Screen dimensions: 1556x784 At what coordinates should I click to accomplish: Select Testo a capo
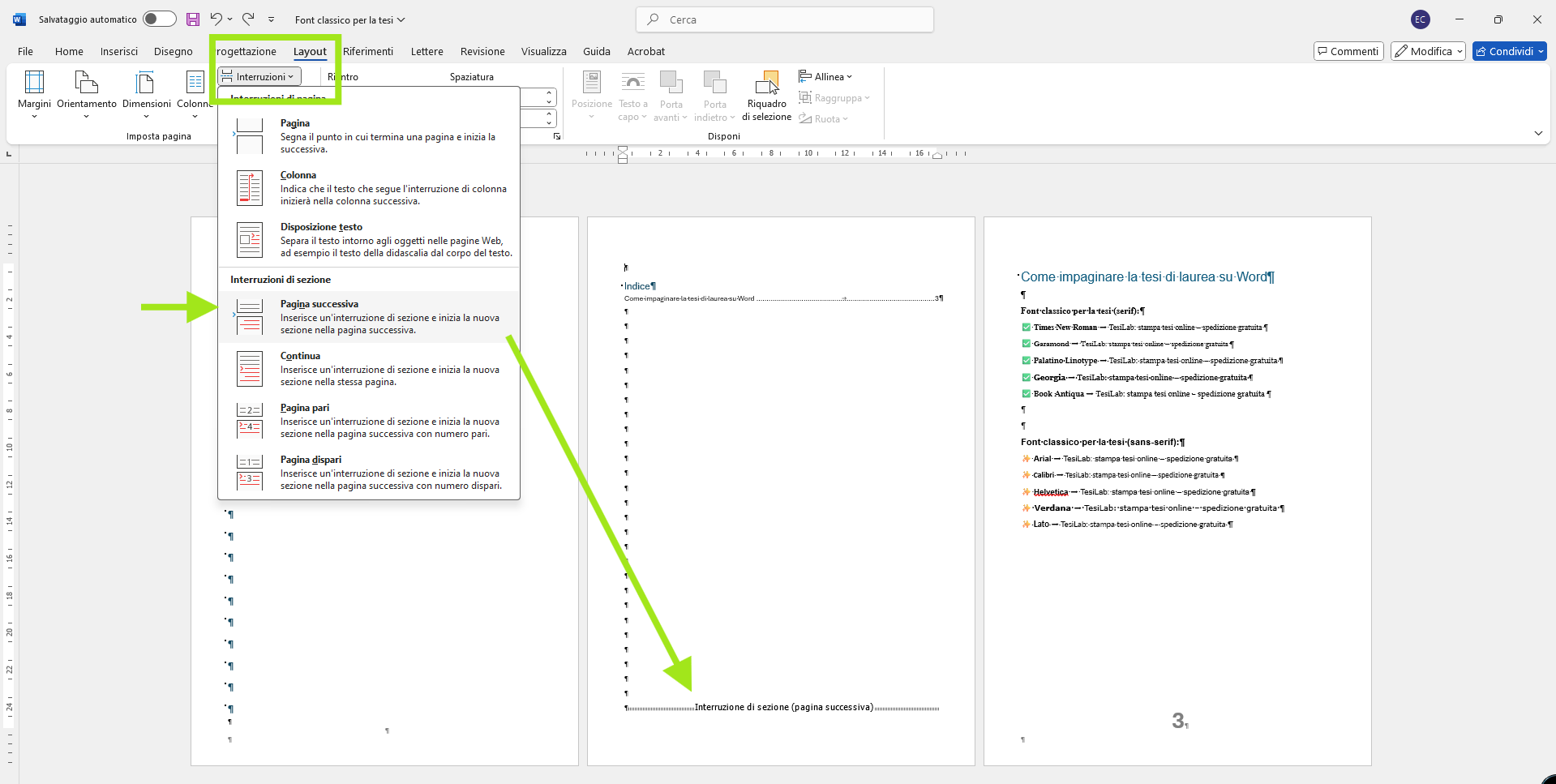click(632, 96)
